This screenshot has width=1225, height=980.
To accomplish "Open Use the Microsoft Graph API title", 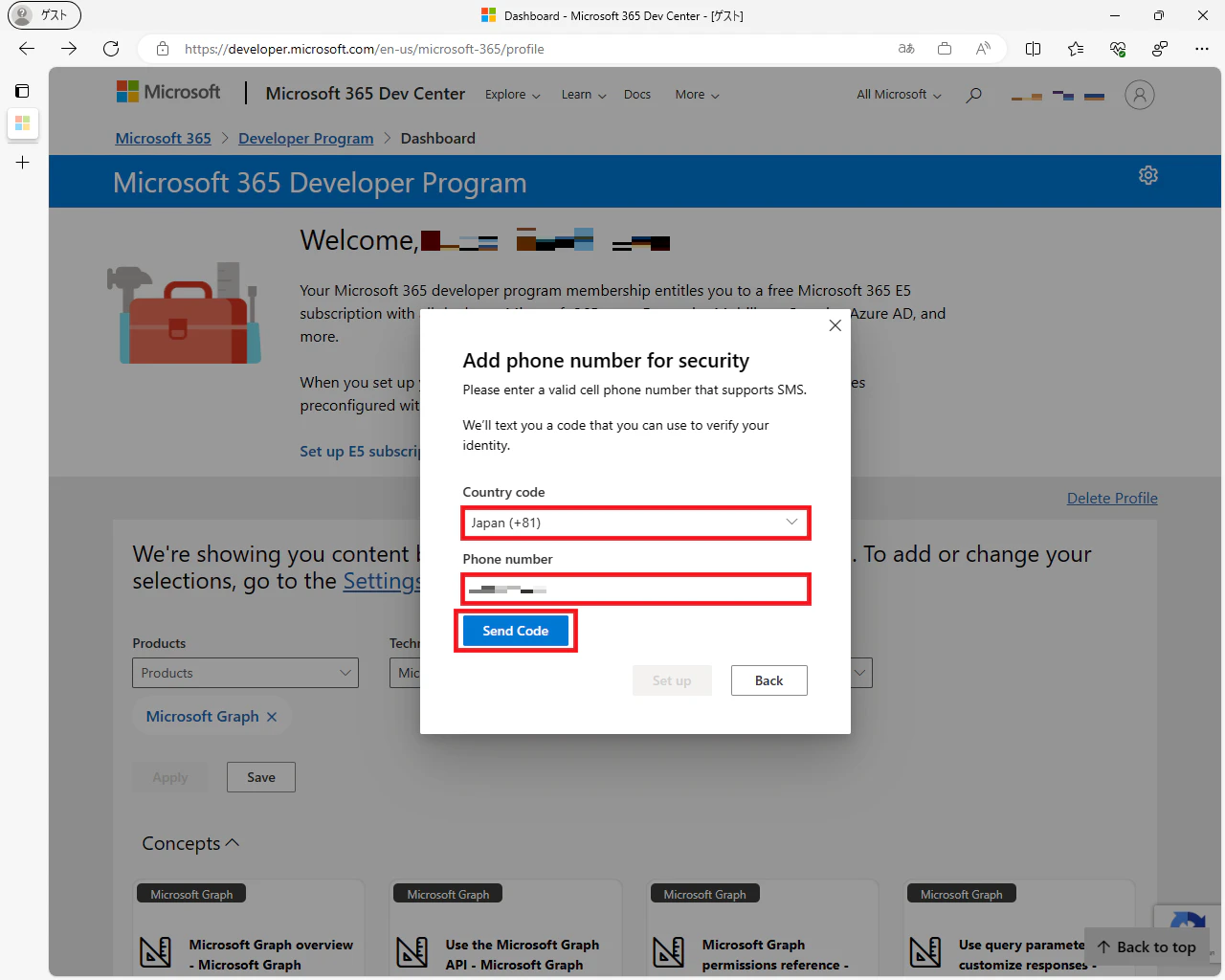I will (x=523, y=955).
